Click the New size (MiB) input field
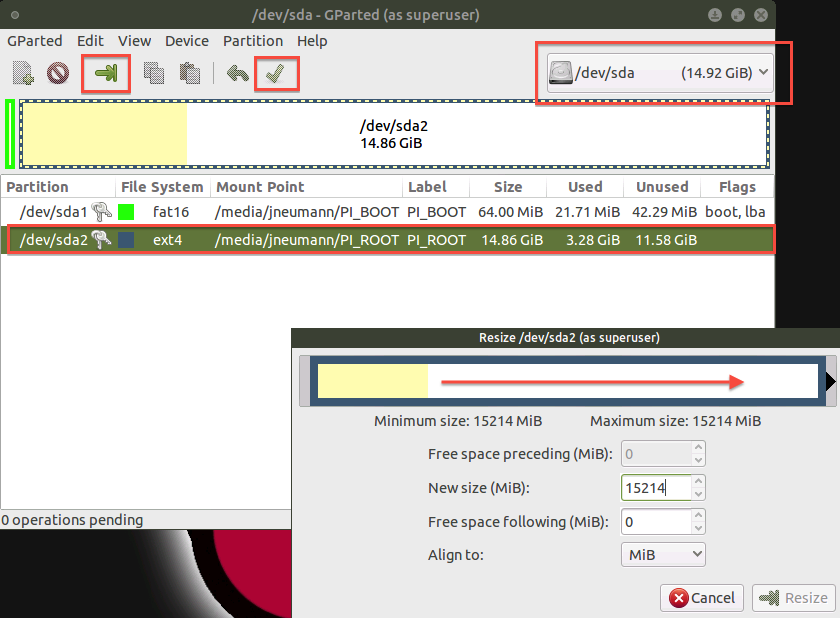 pos(656,487)
